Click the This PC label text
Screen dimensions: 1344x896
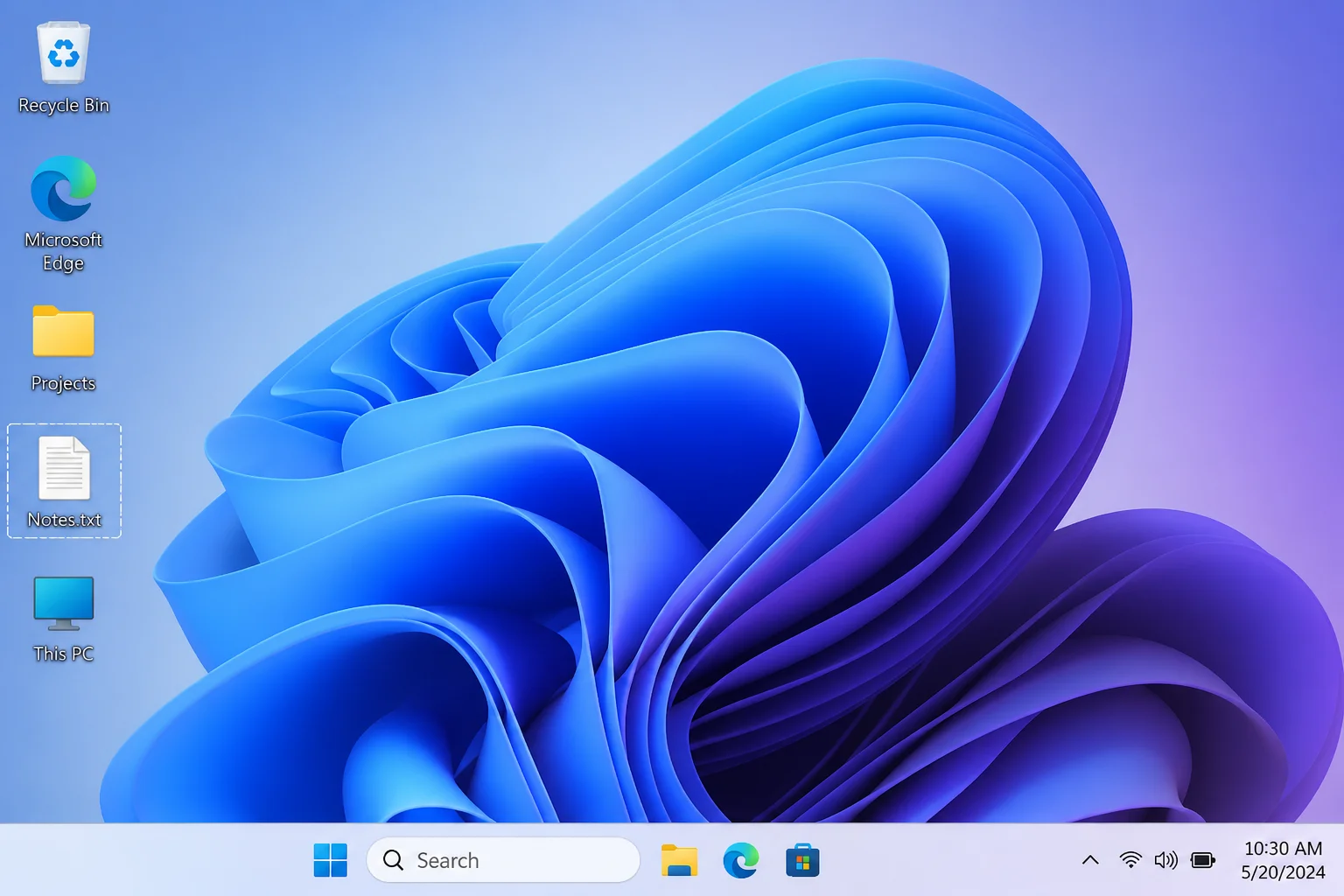pyautogui.click(x=63, y=654)
